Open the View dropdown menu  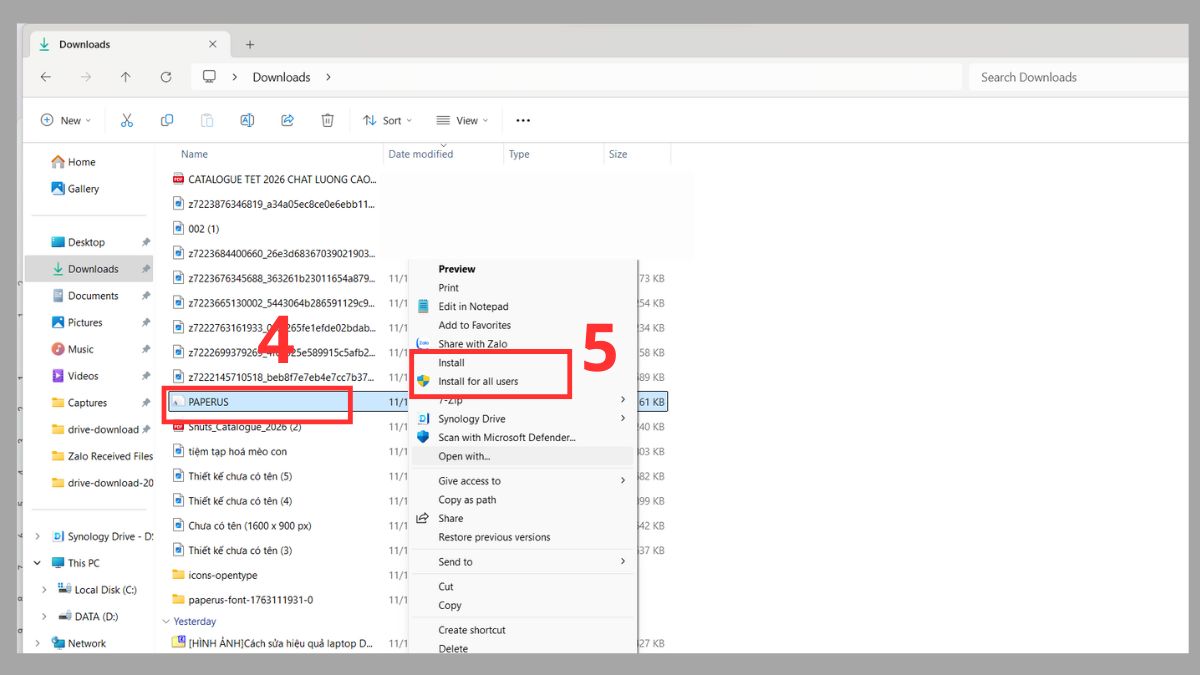point(461,119)
